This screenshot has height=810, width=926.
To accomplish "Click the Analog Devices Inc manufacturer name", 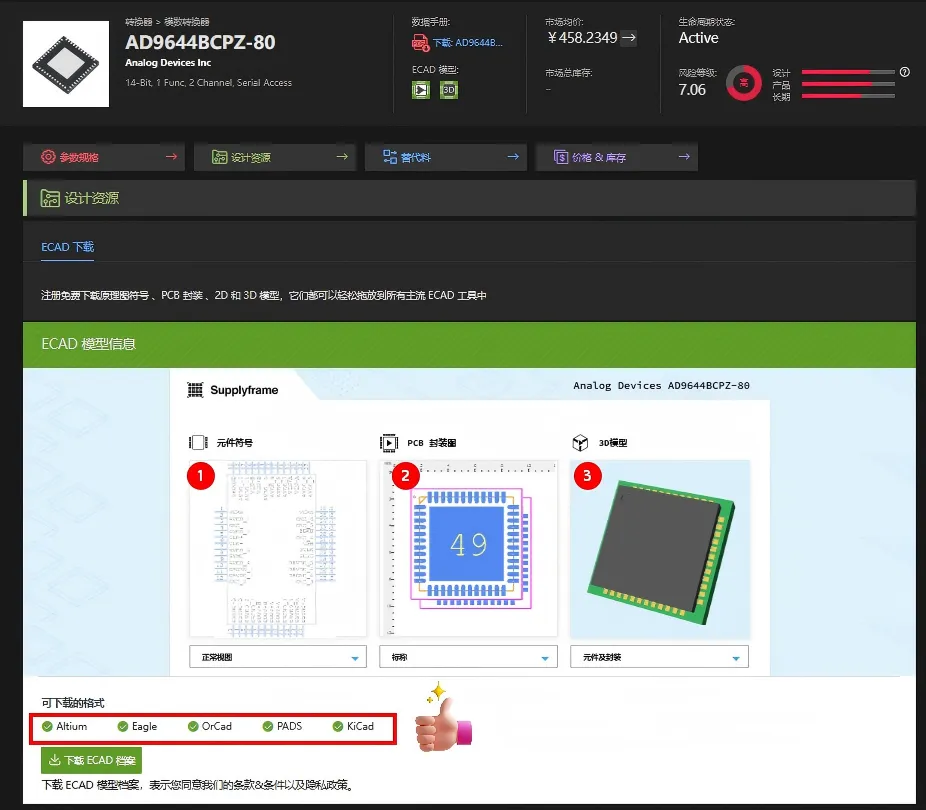I will [168, 63].
